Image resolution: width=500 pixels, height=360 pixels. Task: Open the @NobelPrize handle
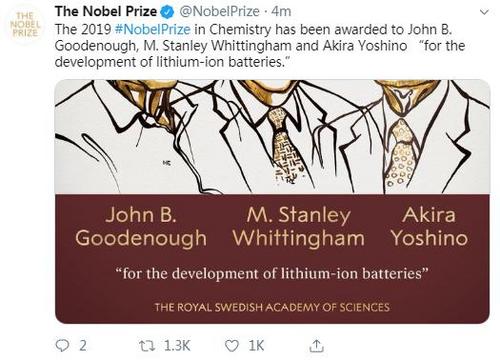click(219, 12)
